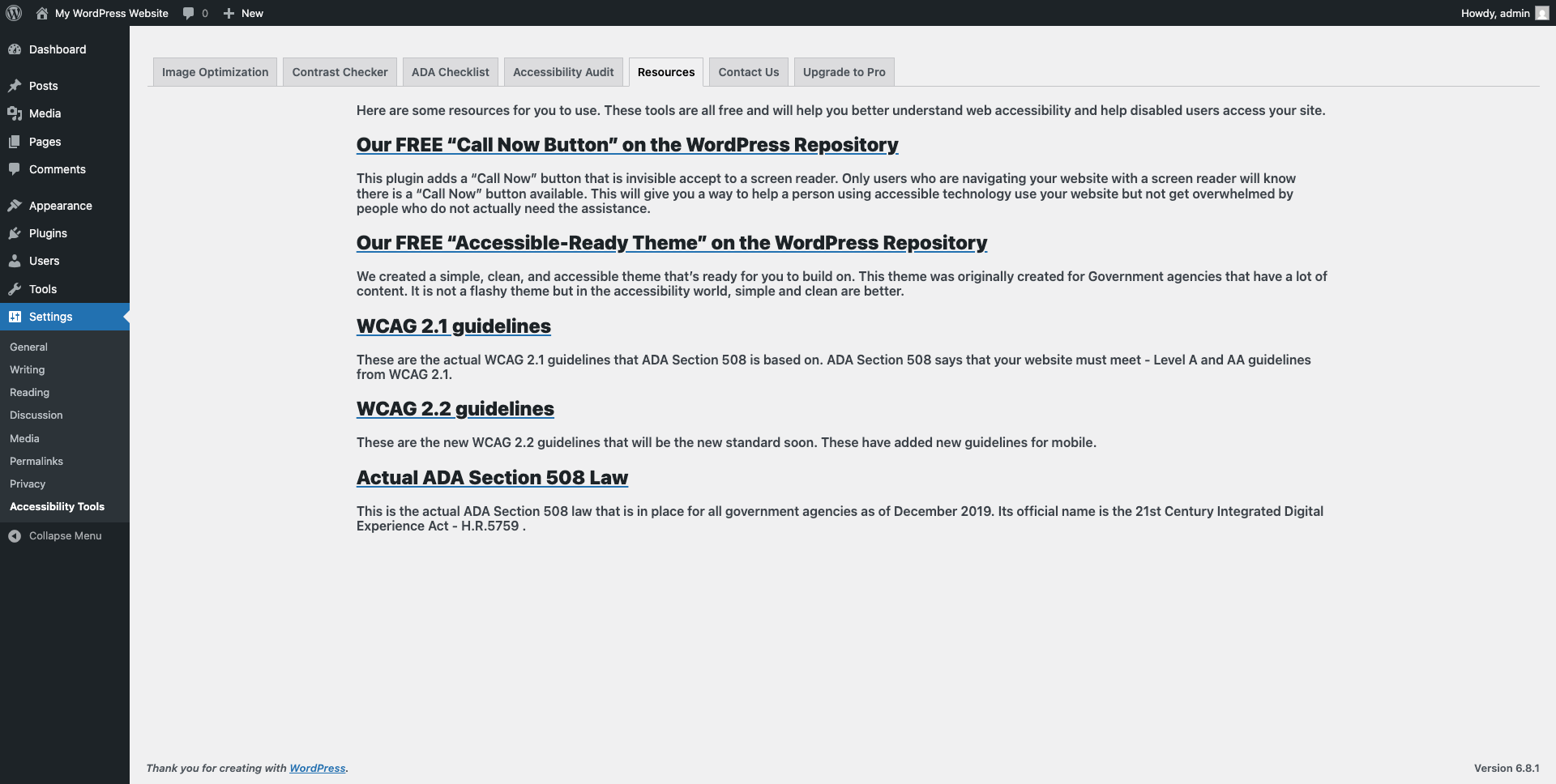Click the Tools wrench icon in sidebar
Image resolution: width=1556 pixels, height=784 pixels.
point(15,289)
